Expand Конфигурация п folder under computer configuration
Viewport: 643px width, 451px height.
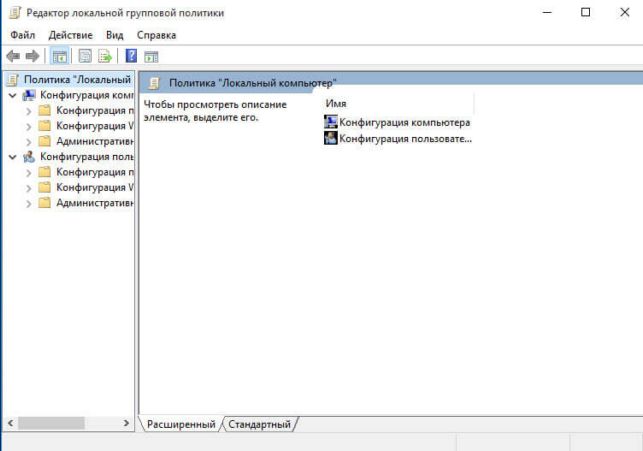[x=29, y=111]
